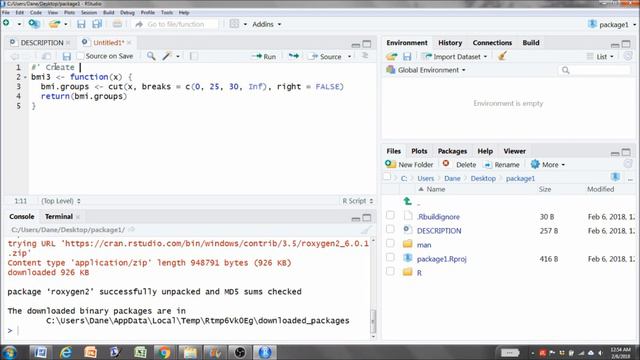Click the Run button

(x=264, y=56)
